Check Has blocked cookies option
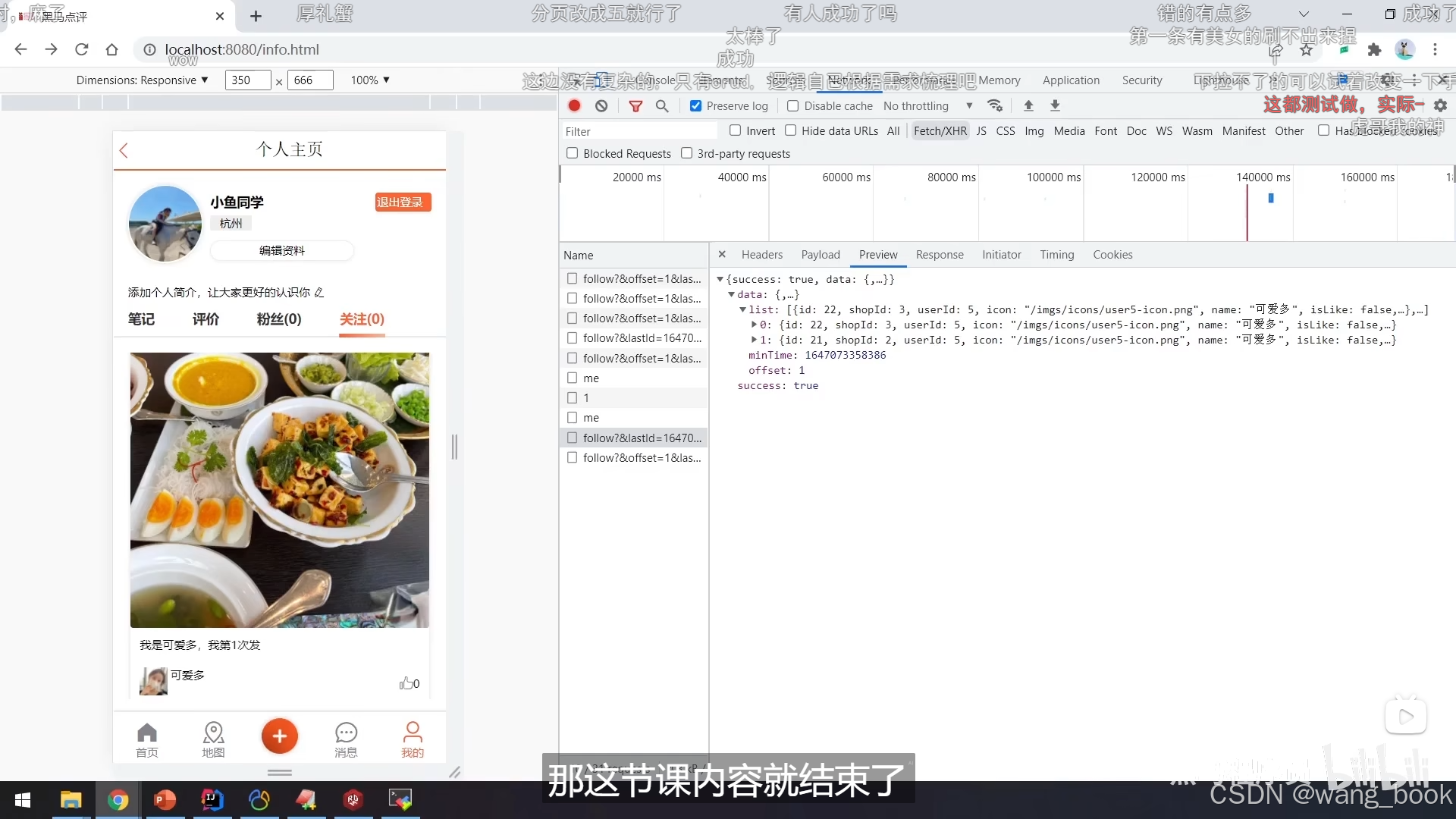Screen dimensions: 1456x819 (x=1323, y=130)
